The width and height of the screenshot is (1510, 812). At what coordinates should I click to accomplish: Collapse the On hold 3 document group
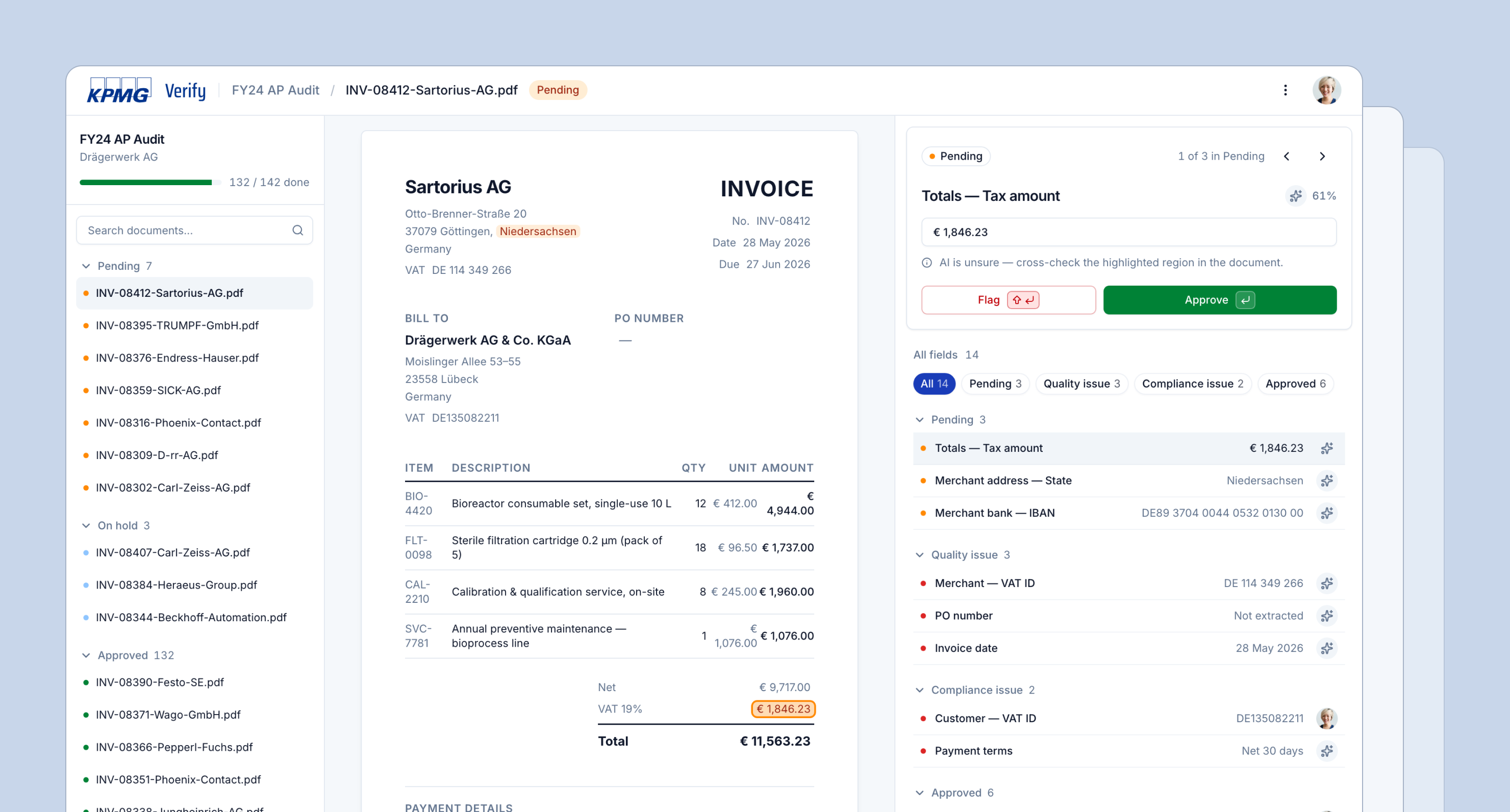86,526
